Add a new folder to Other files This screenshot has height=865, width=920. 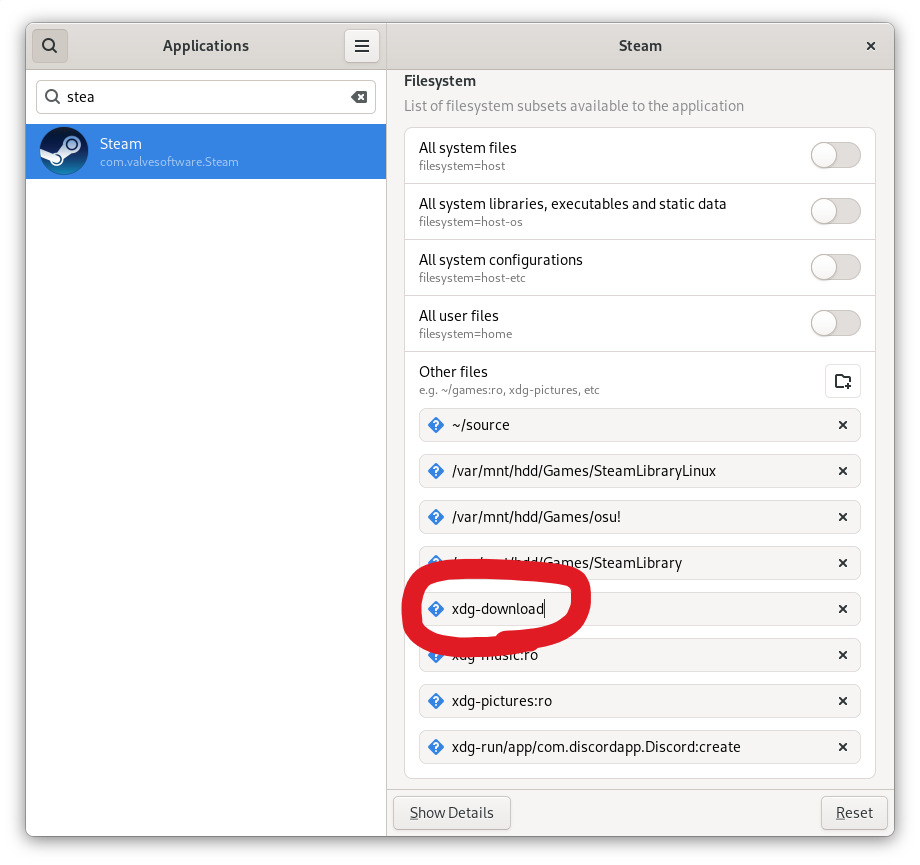click(843, 381)
